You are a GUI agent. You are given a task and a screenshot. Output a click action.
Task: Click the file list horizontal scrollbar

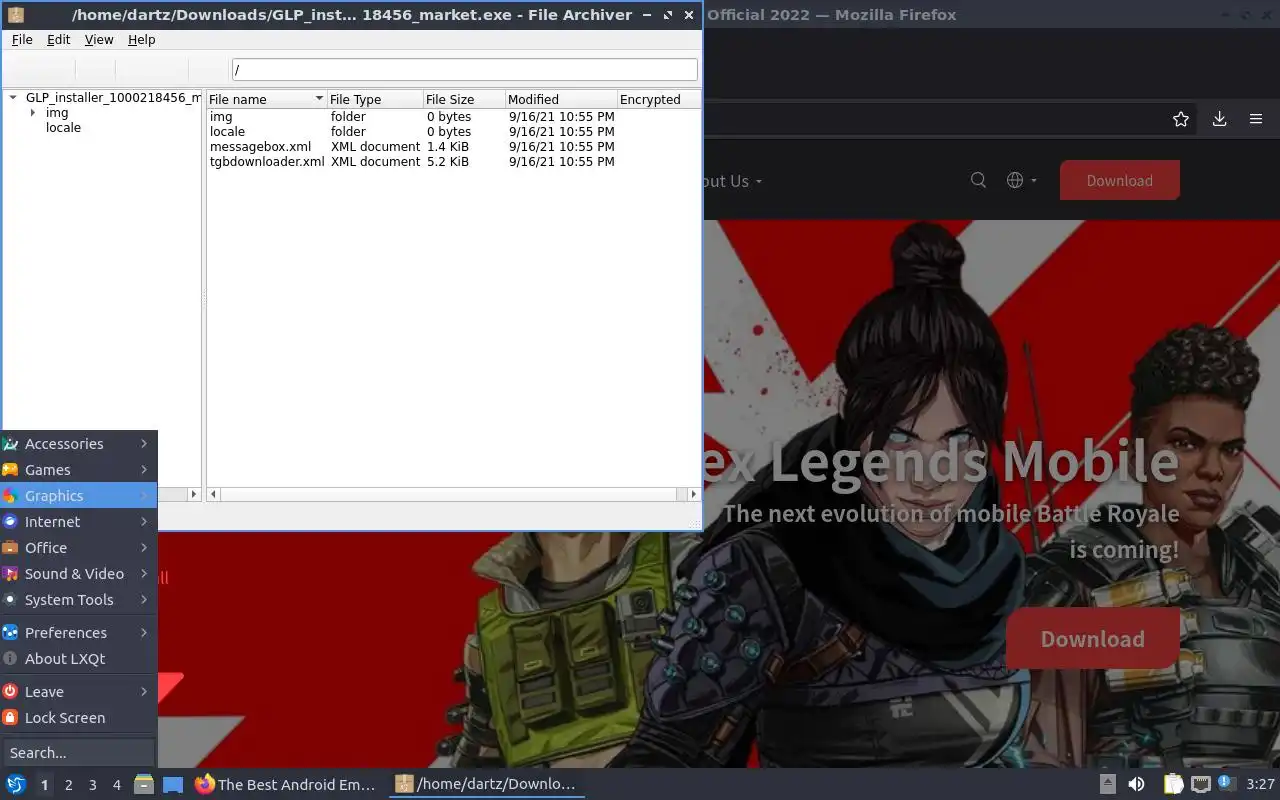tap(453, 494)
